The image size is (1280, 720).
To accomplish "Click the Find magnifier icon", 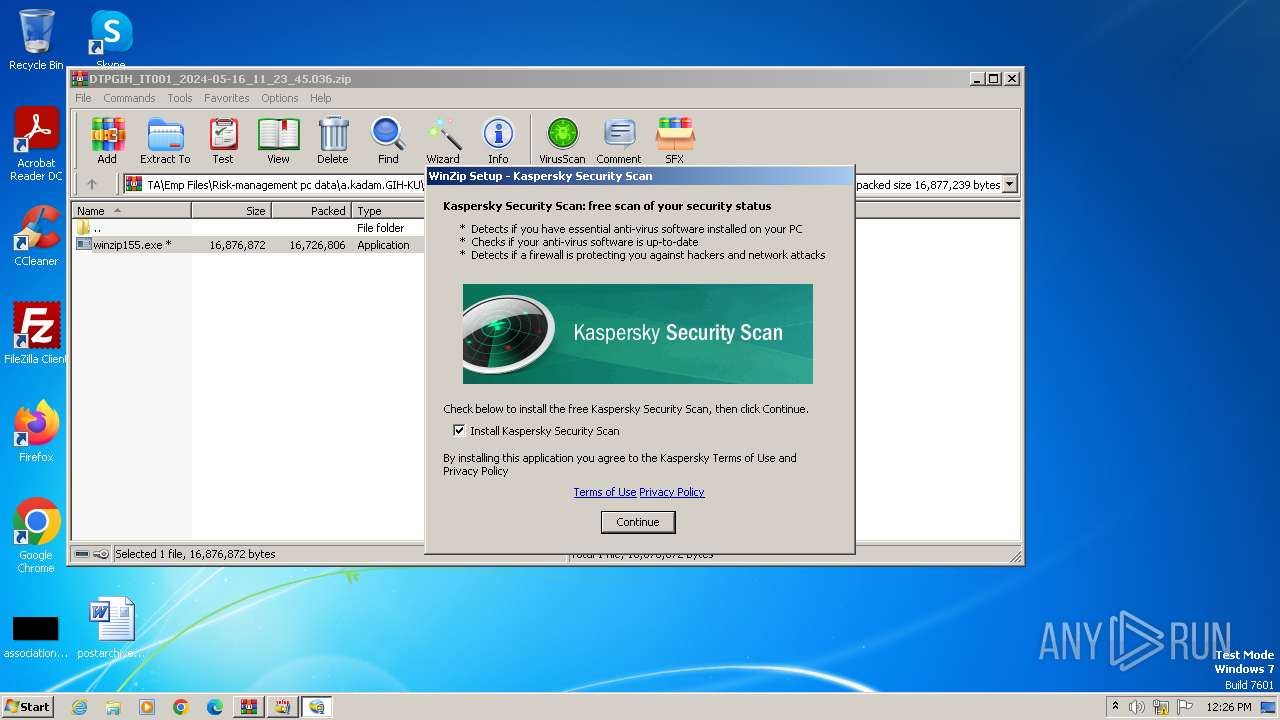I will pyautogui.click(x=388, y=140).
